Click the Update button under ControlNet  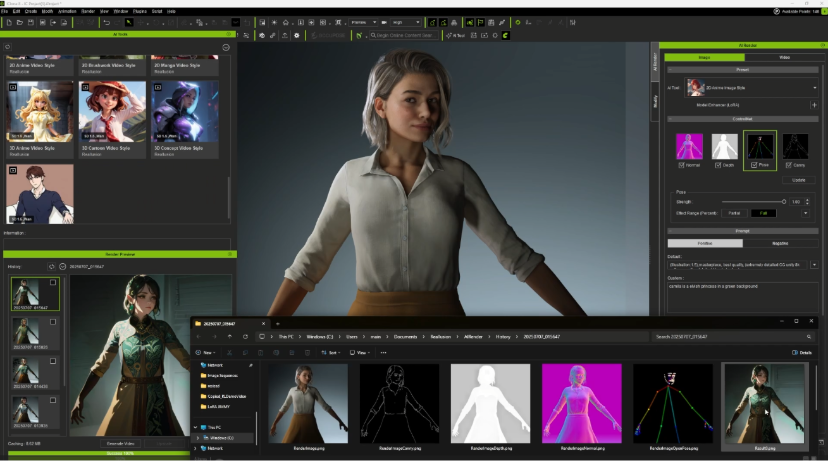[797, 180]
